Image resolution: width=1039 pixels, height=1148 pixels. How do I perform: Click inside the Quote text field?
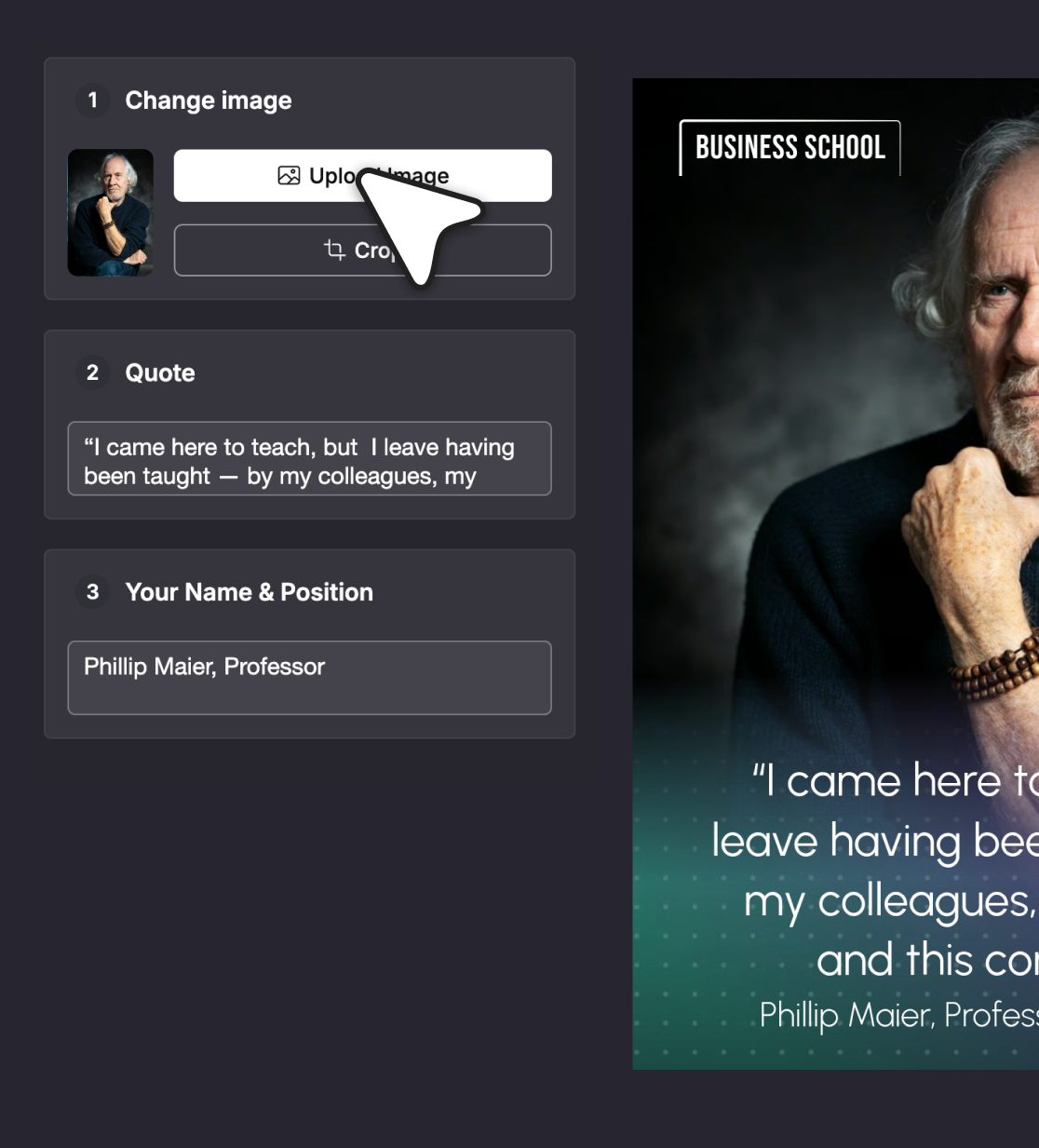point(310,459)
